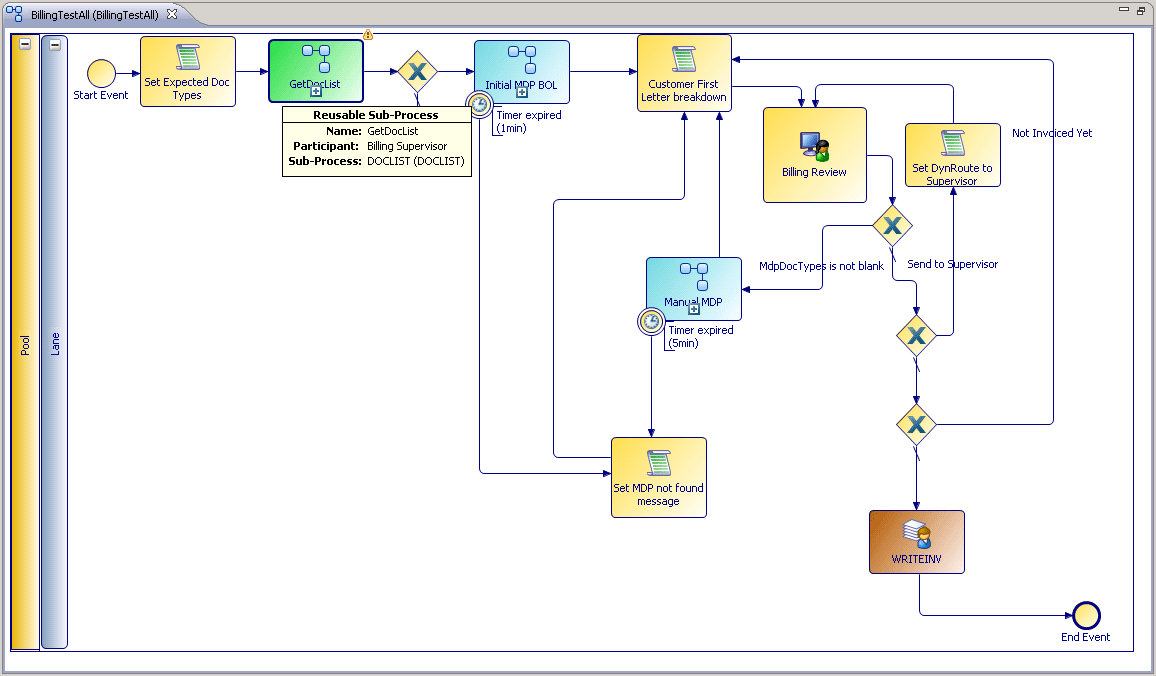Screen dimensions: 1156x676
Task: Select the Set MDP not found message task
Action: [658, 477]
